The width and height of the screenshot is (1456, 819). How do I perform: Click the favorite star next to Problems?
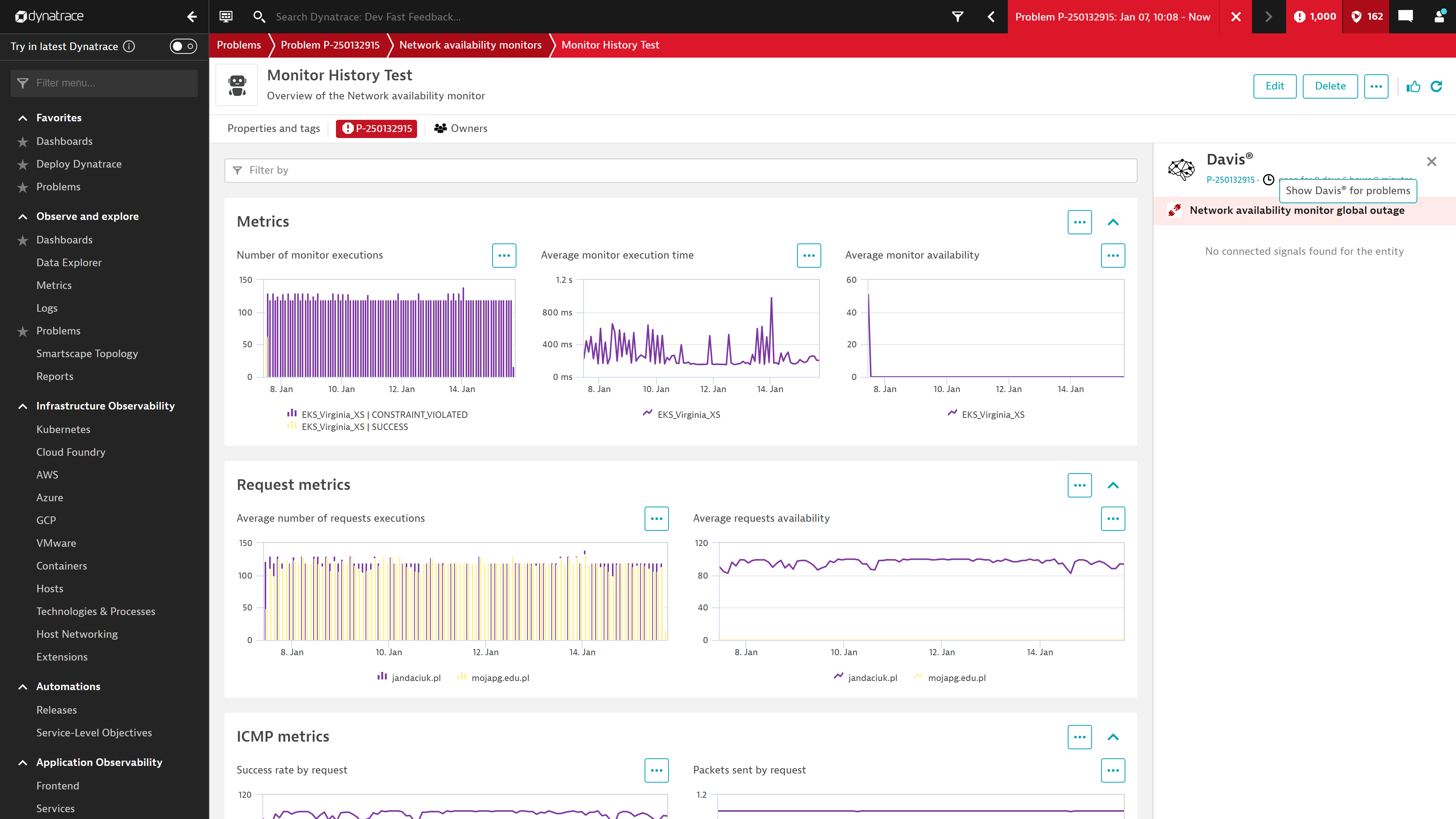pyautogui.click(x=23, y=187)
